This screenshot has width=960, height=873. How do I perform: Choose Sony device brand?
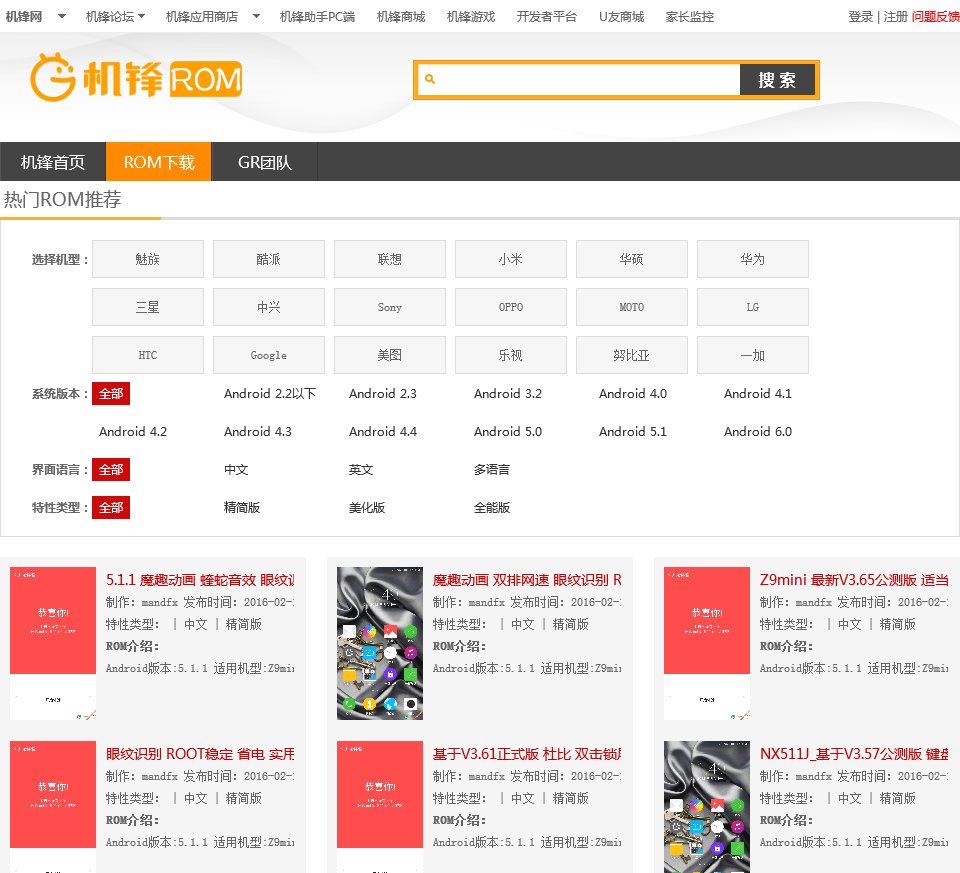click(389, 307)
